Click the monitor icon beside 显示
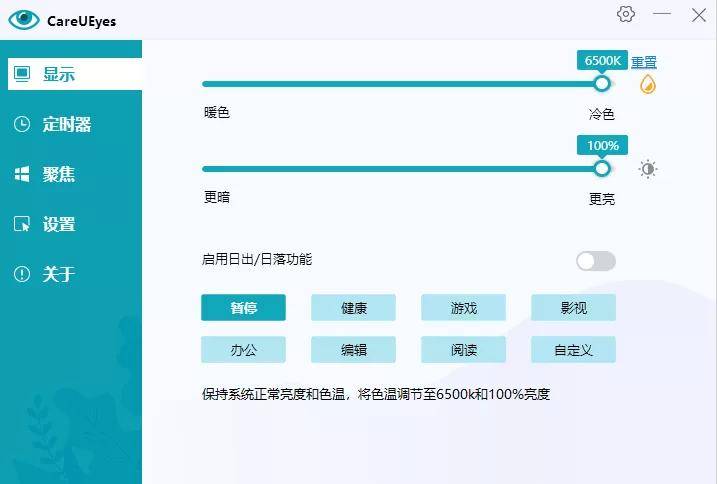The height and width of the screenshot is (484, 717). (x=21, y=74)
